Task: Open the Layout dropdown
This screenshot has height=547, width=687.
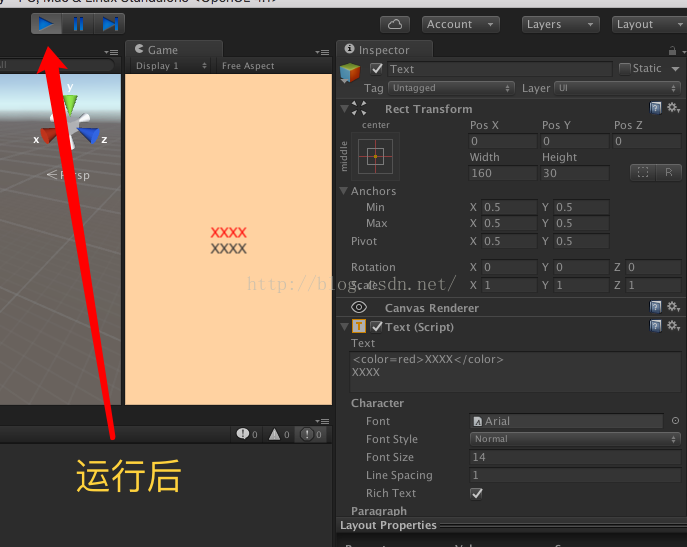Action: [x=649, y=24]
